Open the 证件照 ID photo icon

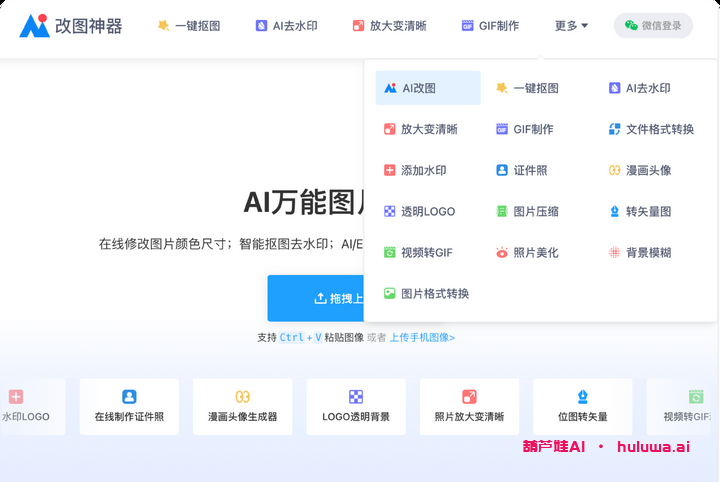click(x=502, y=170)
